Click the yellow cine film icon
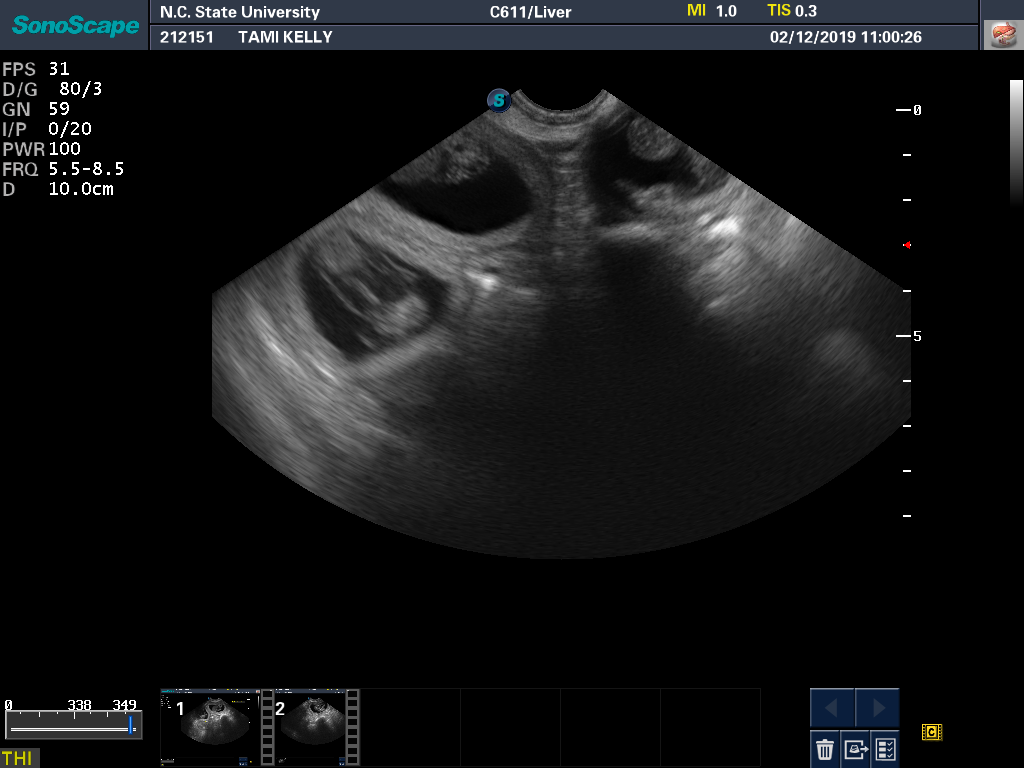Viewport: 1024px width, 768px height. tap(932, 733)
